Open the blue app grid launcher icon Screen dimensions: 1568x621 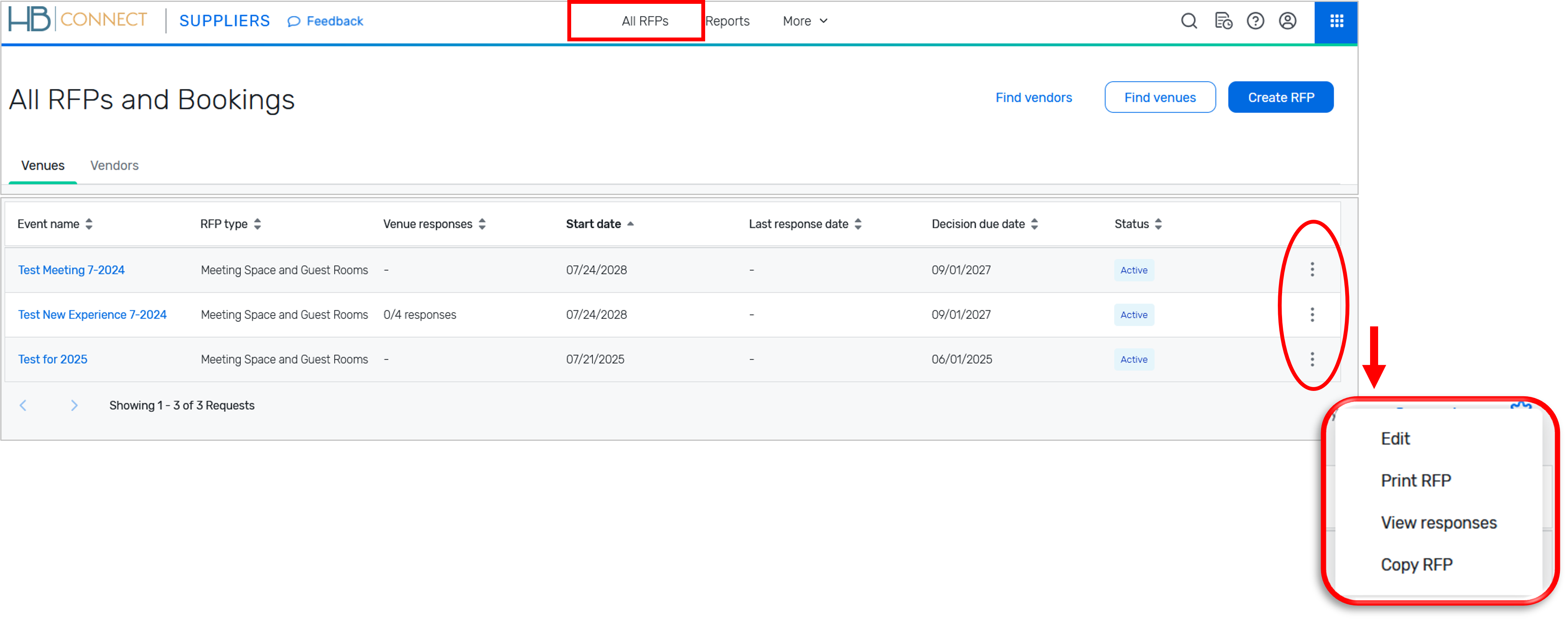(x=1336, y=21)
